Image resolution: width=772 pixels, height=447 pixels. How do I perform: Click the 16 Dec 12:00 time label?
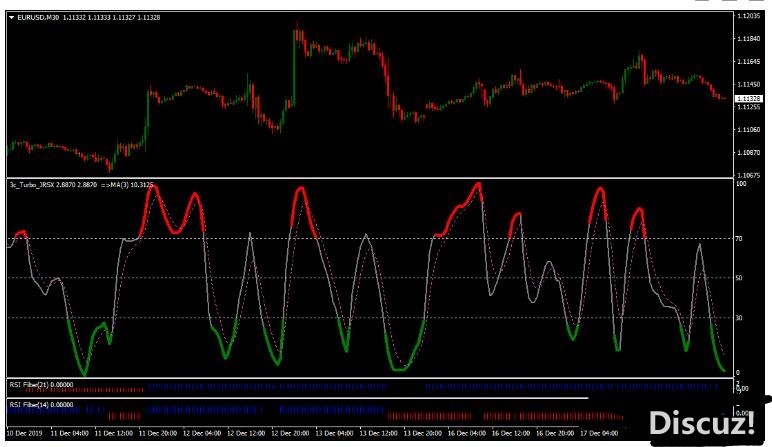tap(511, 434)
